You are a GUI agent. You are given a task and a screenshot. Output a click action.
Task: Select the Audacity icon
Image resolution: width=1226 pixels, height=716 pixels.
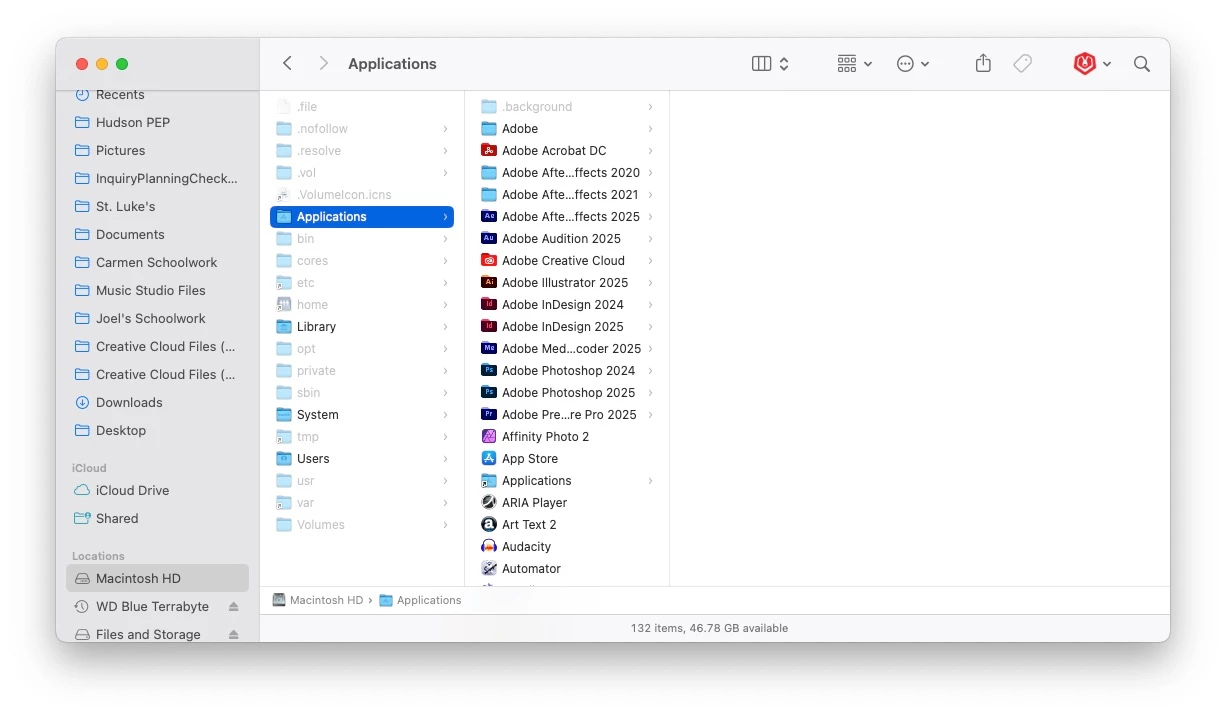click(489, 546)
